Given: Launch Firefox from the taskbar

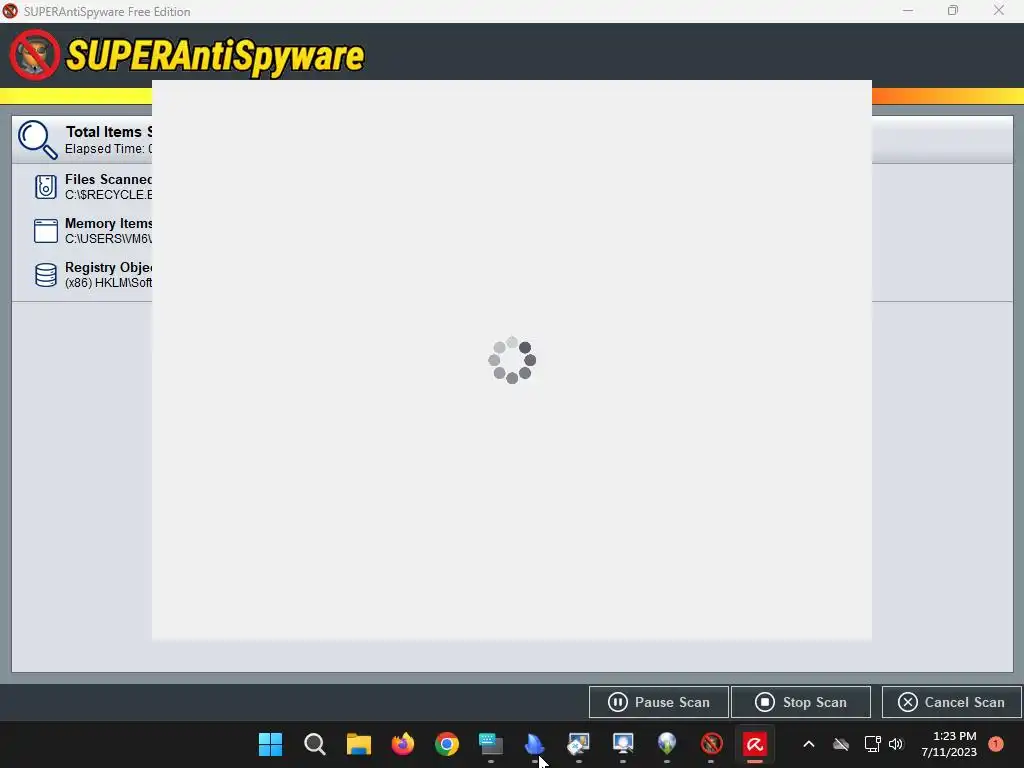Looking at the screenshot, I should [403, 744].
